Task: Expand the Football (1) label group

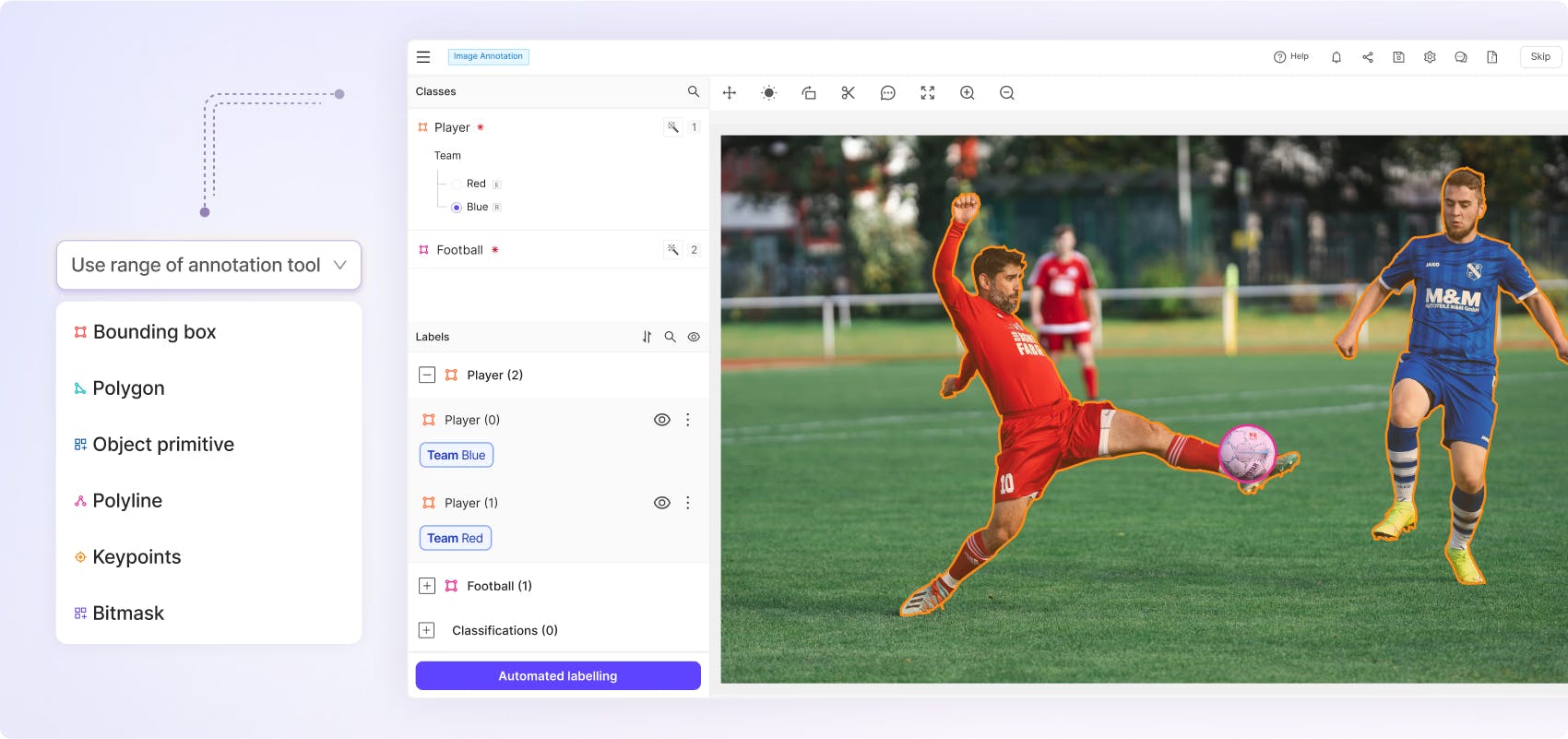Action: (x=427, y=586)
